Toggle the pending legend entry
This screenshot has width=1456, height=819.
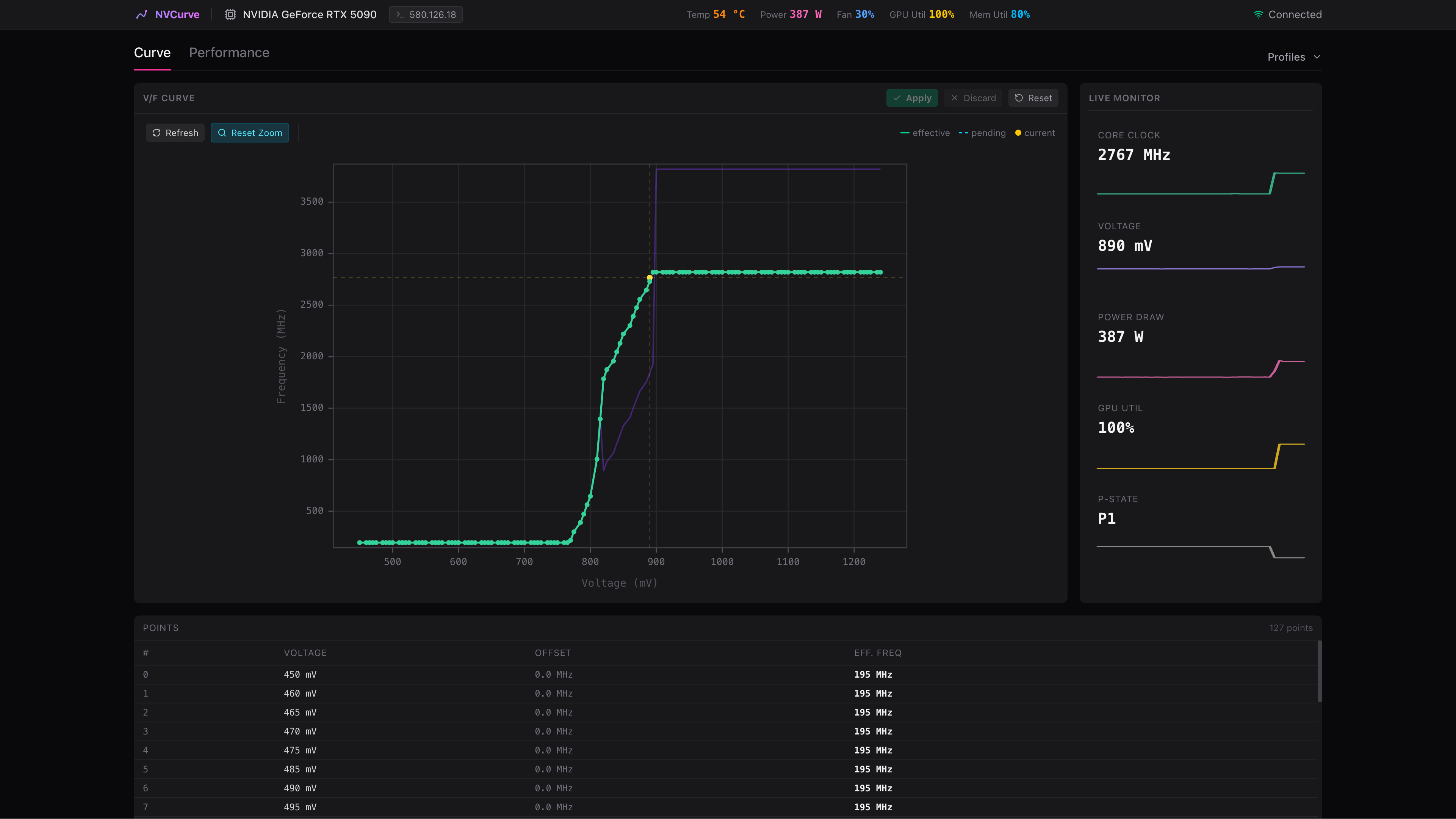click(x=982, y=133)
